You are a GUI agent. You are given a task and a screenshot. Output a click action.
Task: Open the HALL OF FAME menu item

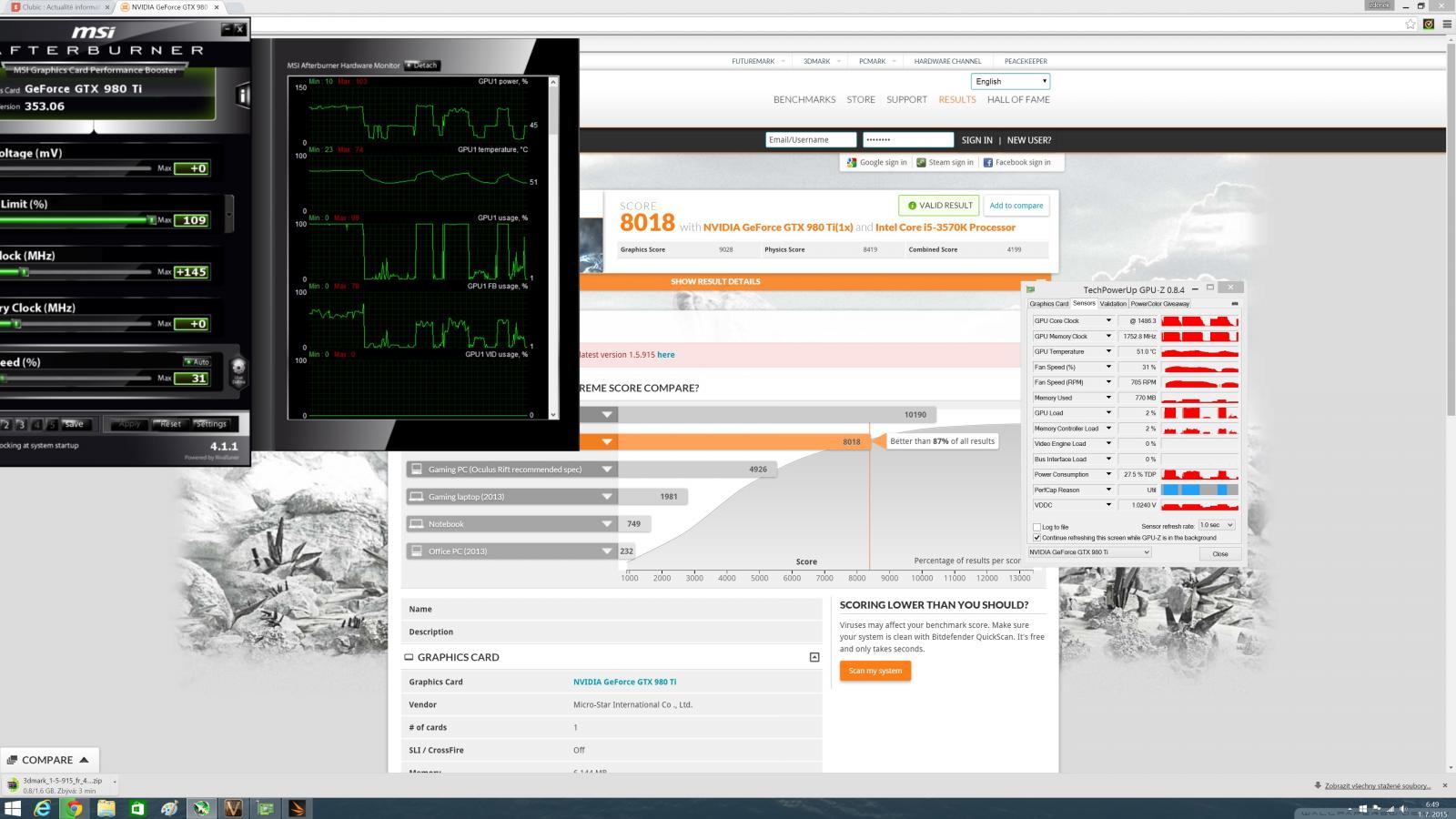click(x=1018, y=100)
